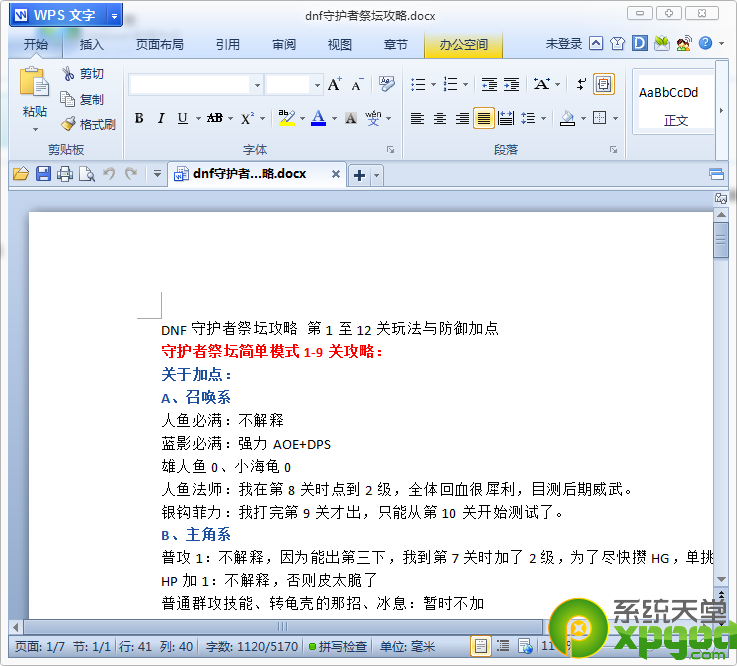Toggle Underline formatting
737x666 pixels.
click(182, 118)
